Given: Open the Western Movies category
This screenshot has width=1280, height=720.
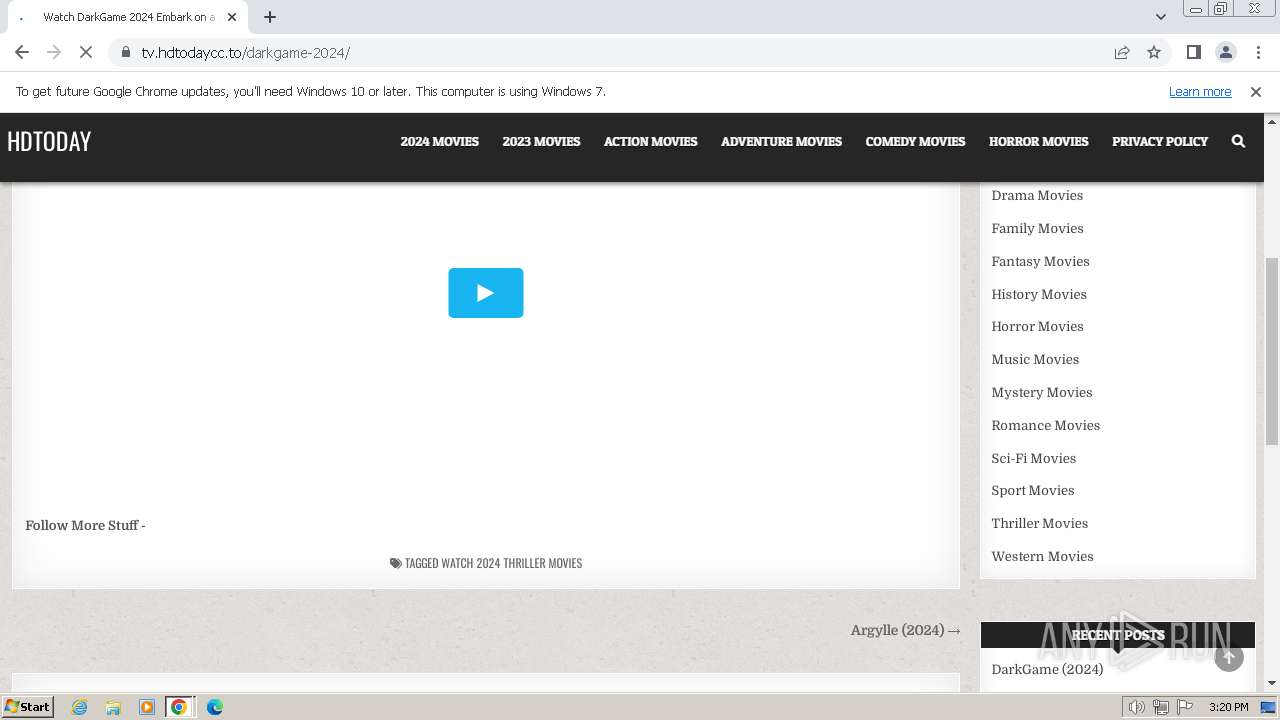Looking at the screenshot, I should click(x=1042, y=556).
